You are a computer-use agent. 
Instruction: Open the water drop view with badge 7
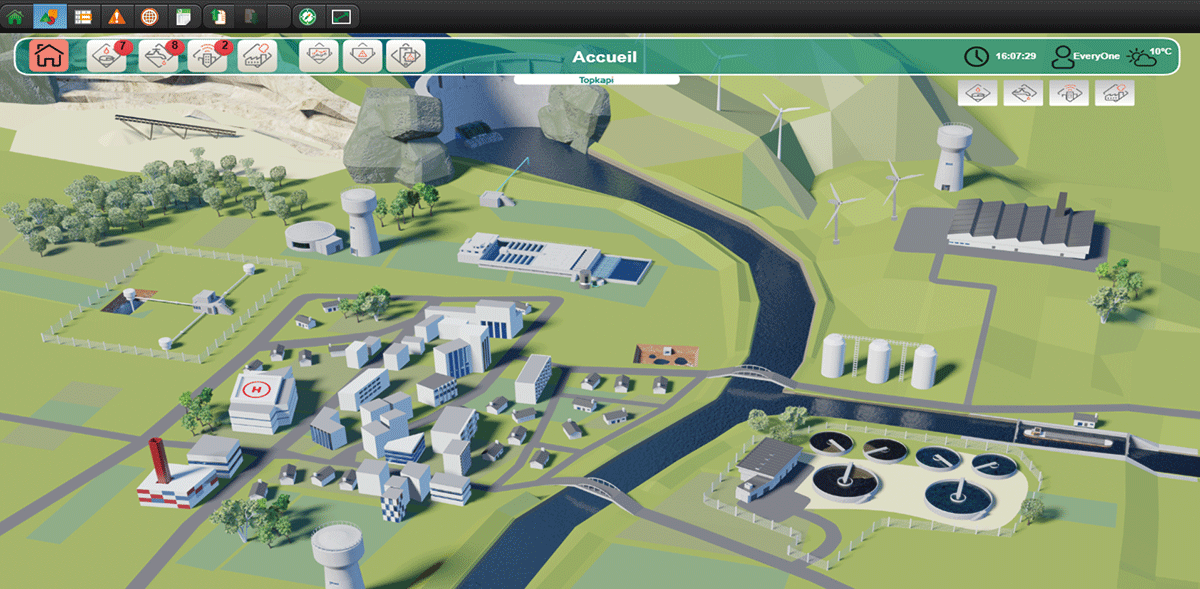pyautogui.click(x=108, y=56)
